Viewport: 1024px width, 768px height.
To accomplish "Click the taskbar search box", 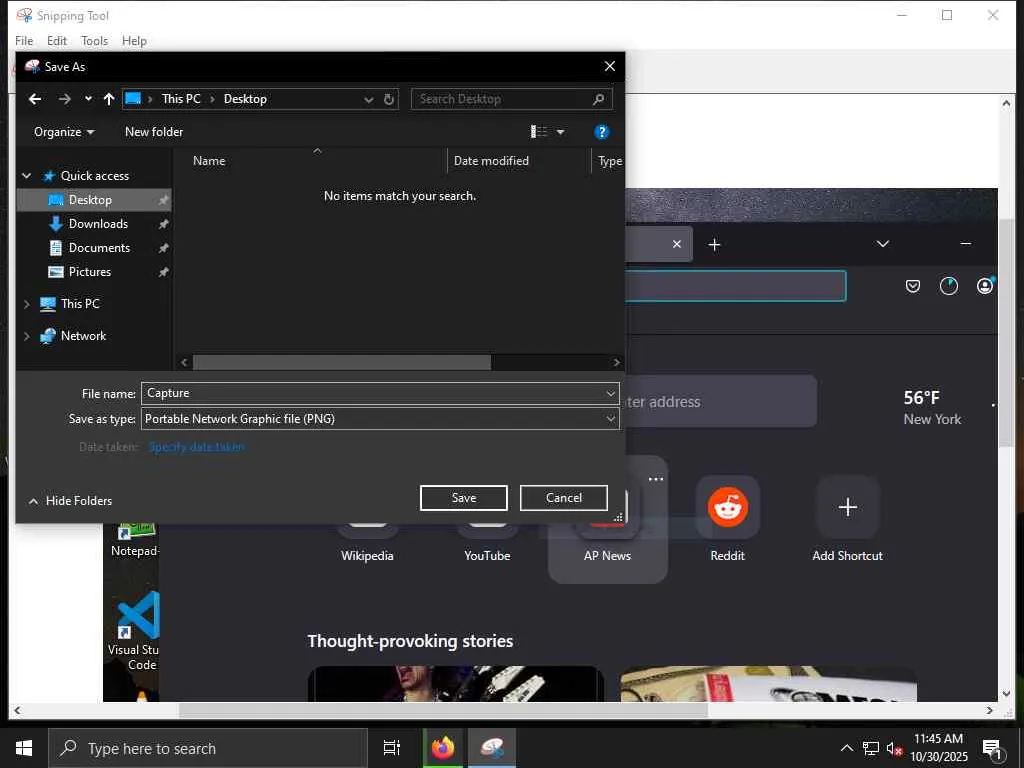I will [x=208, y=748].
